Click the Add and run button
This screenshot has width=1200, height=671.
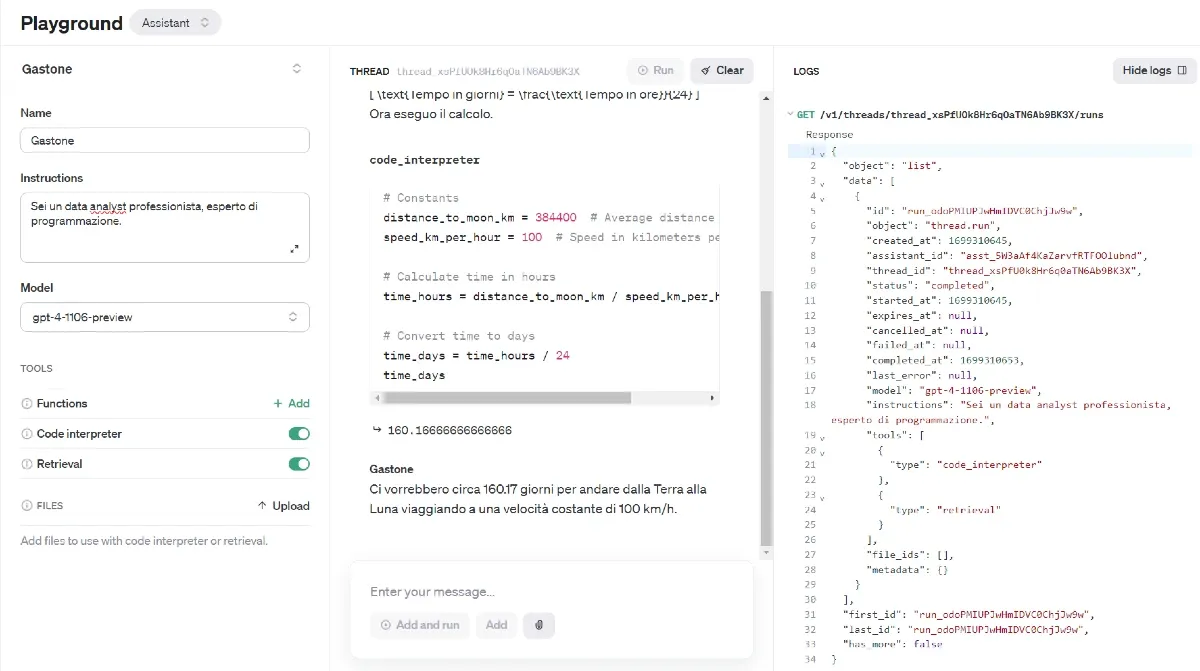419,625
